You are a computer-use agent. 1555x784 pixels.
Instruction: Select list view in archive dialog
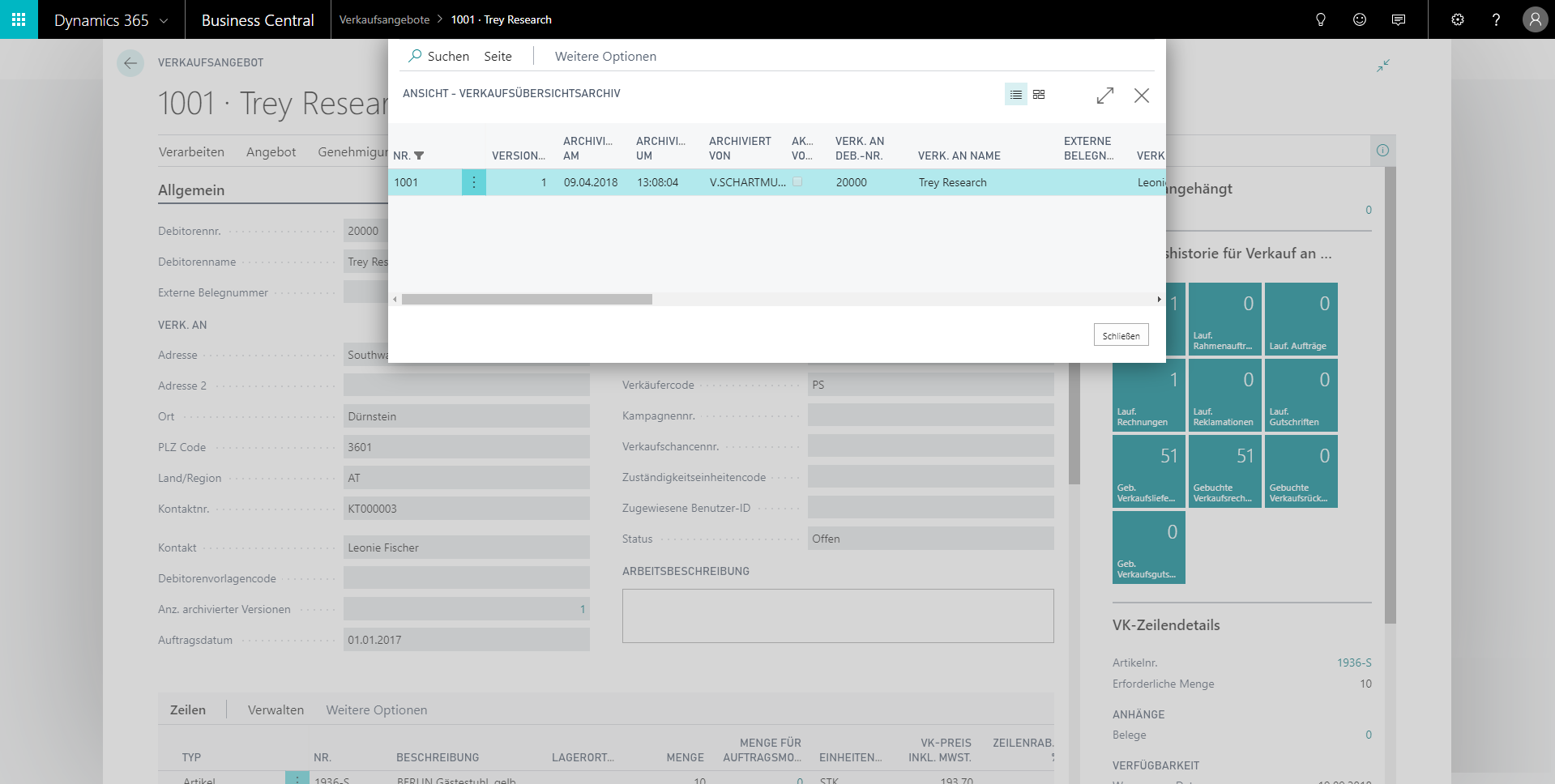click(x=1015, y=95)
